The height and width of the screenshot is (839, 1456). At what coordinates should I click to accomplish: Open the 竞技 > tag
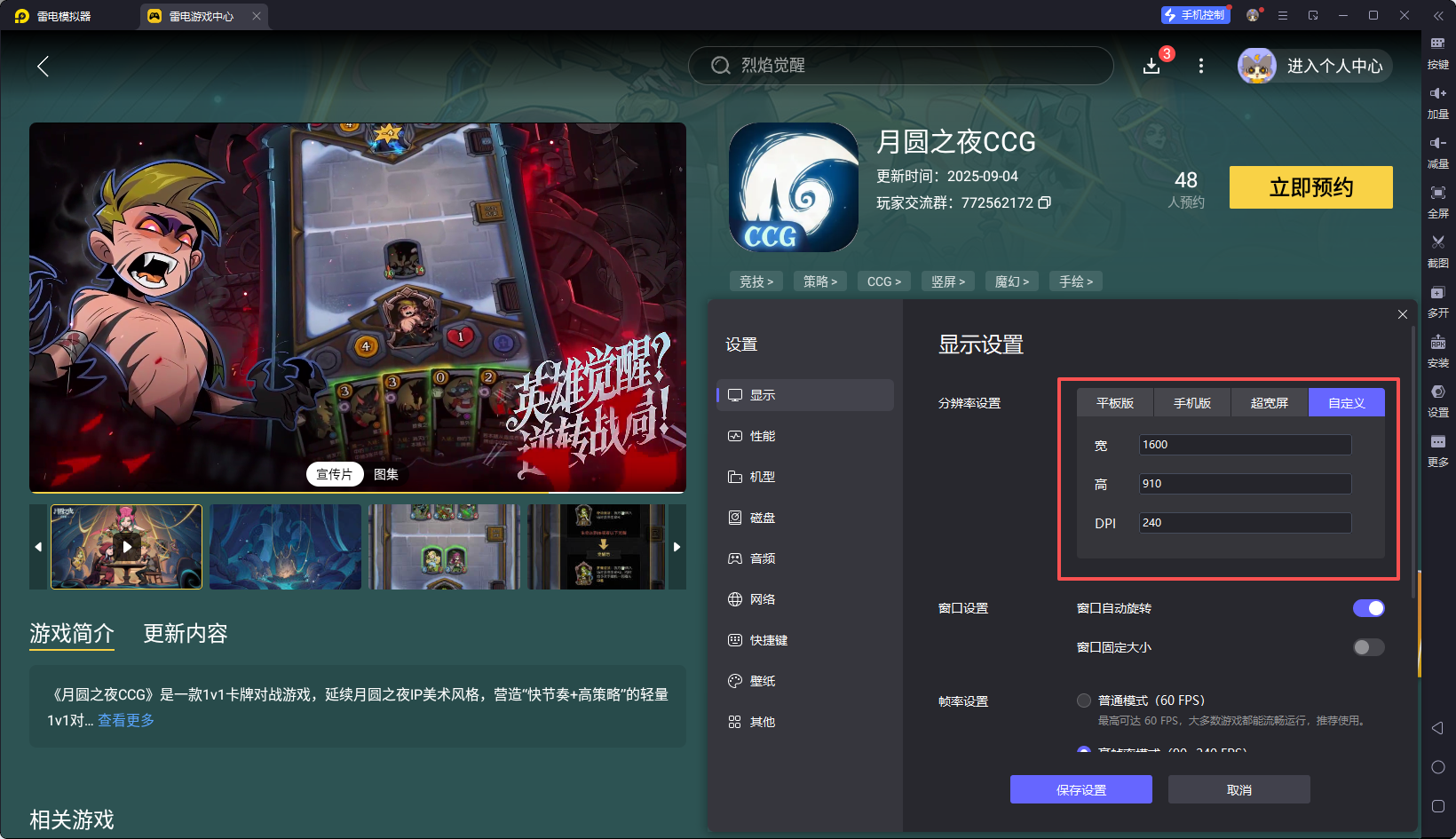(x=756, y=281)
